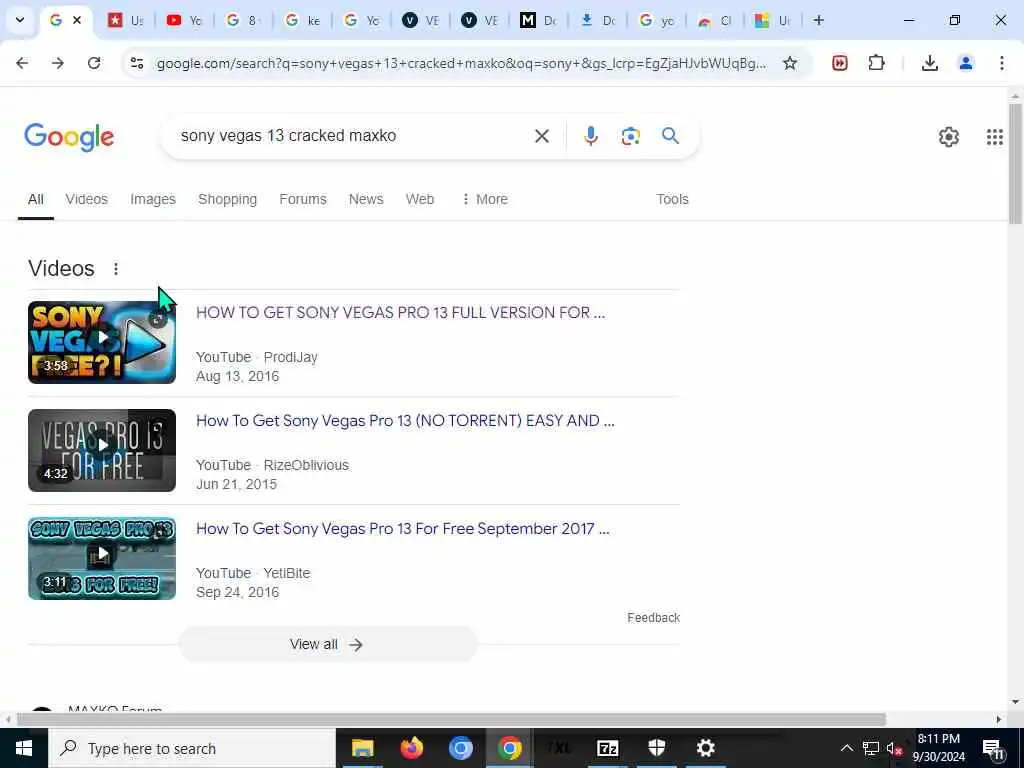Click into the Google search box
The height and width of the screenshot is (768, 1024).
(x=351, y=136)
